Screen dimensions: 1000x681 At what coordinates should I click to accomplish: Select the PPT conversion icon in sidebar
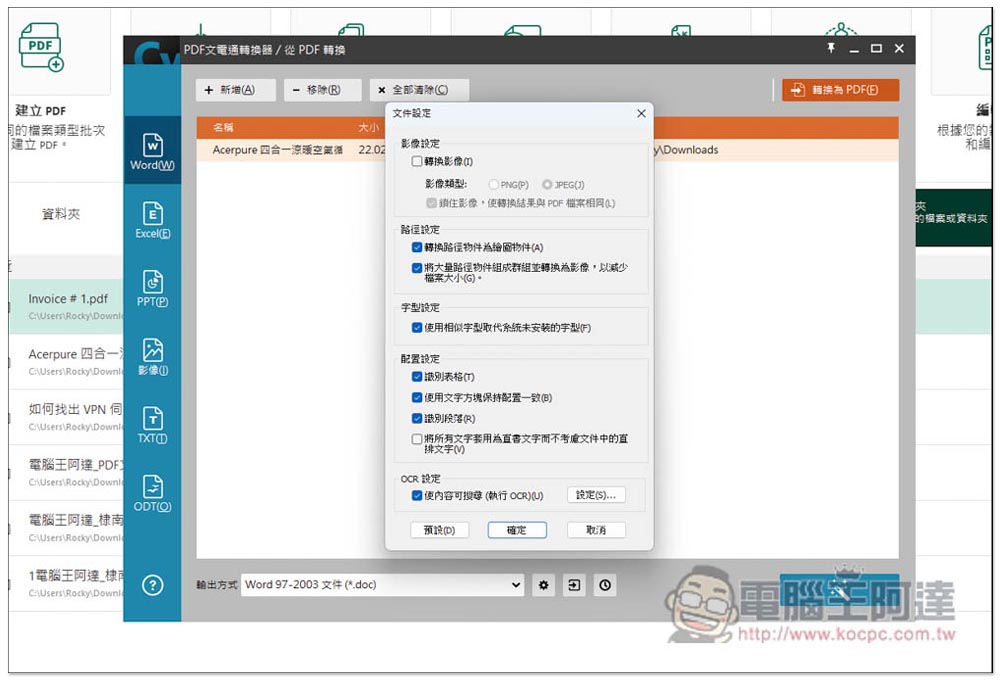[152, 288]
